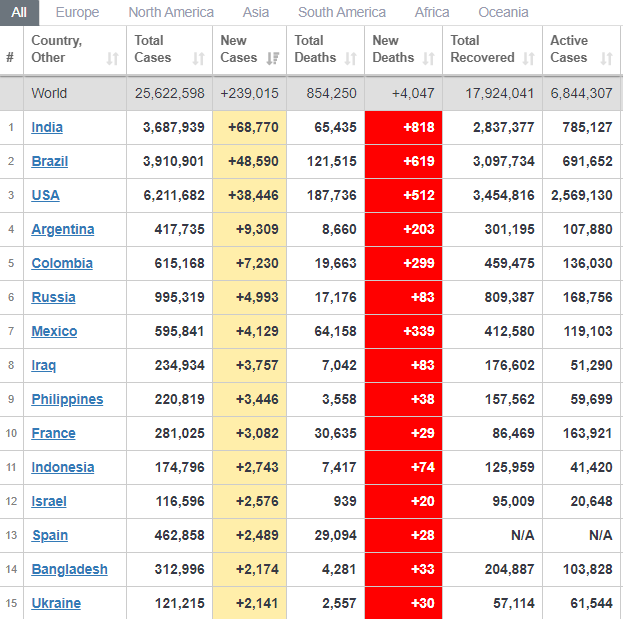Open the North America tab
Image resolution: width=623 pixels, height=619 pixels.
(171, 12)
